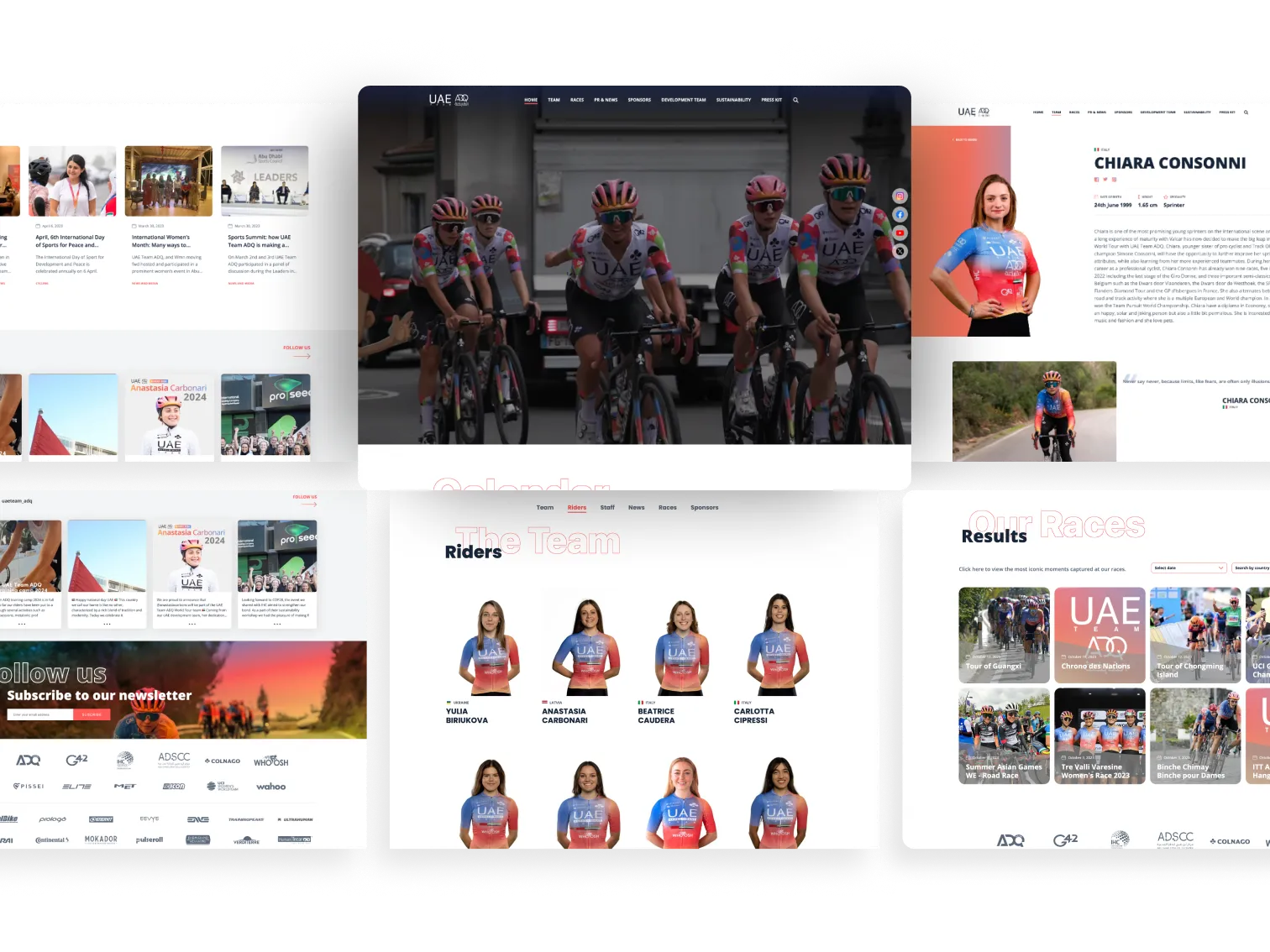Click the Whoosh sponsor logo
This screenshot has width=1270, height=952.
click(271, 761)
